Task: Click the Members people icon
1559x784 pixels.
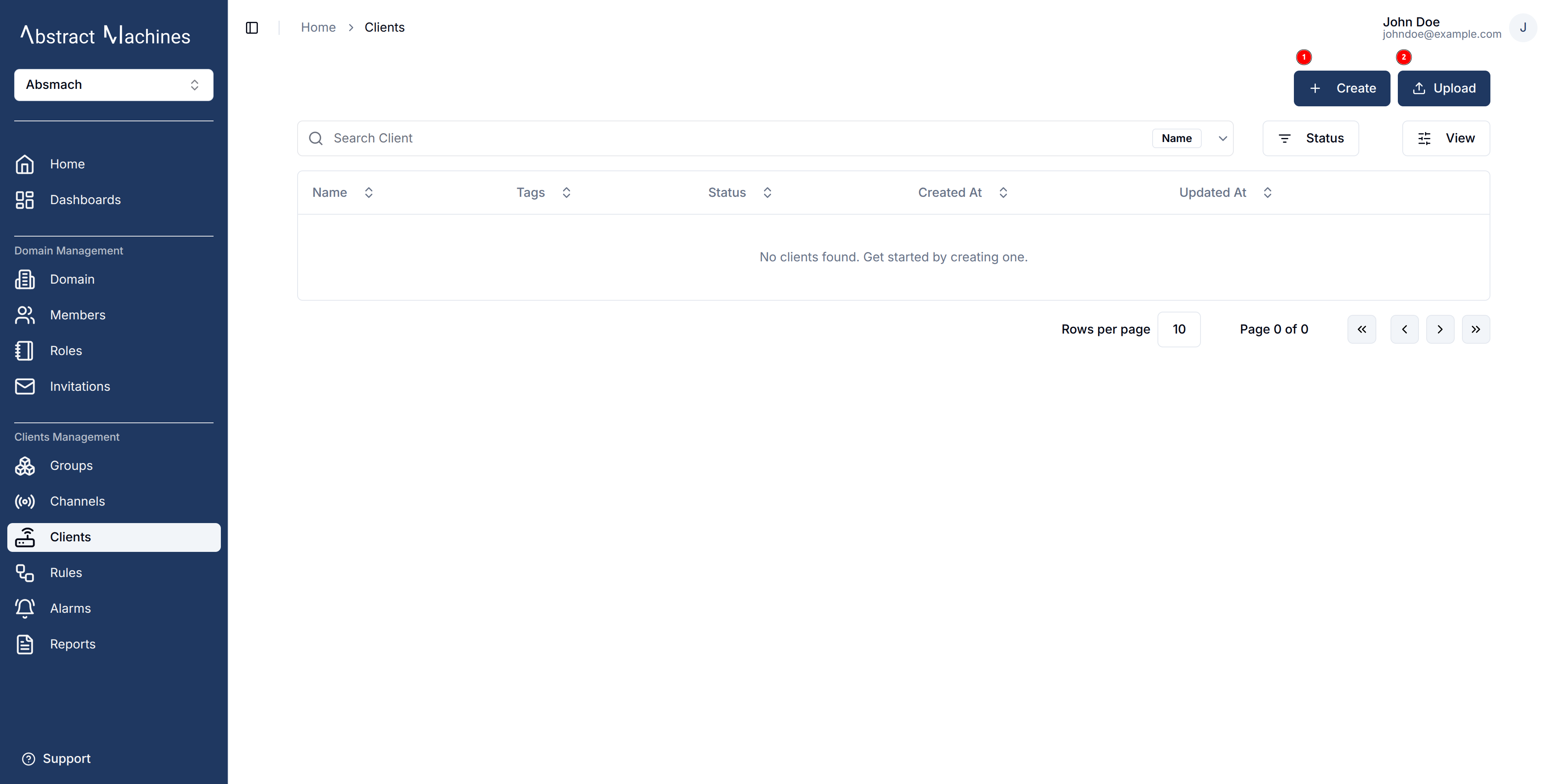Action: point(25,314)
